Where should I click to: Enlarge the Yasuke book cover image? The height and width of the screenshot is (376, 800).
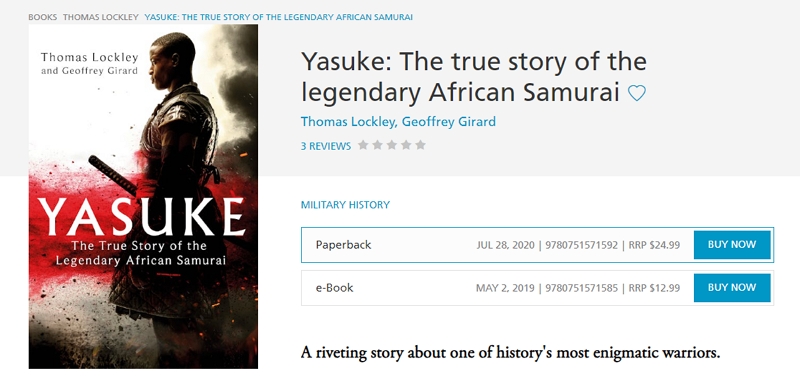coord(143,196)
